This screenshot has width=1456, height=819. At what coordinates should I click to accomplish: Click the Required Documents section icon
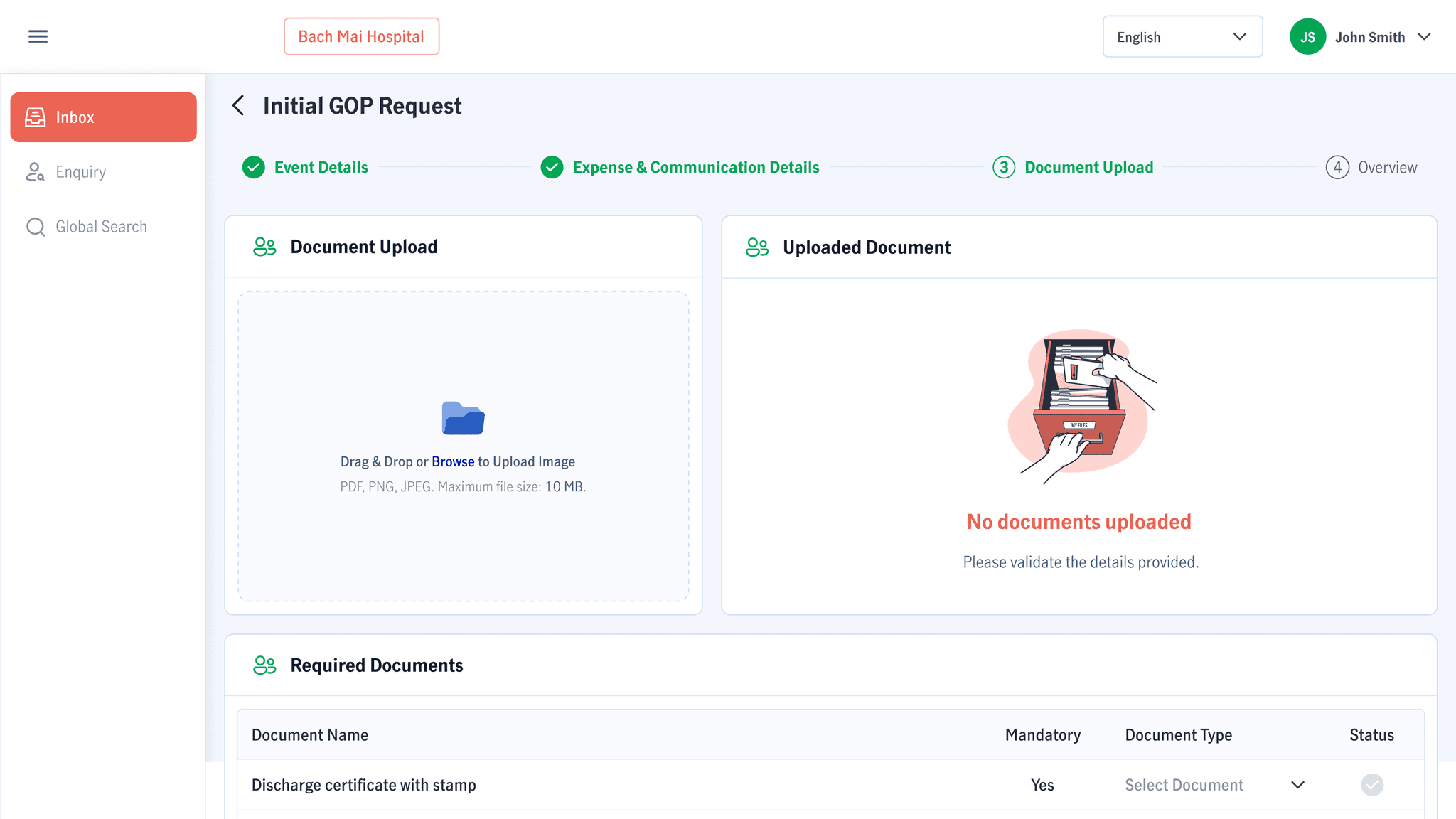click(264, 665)
